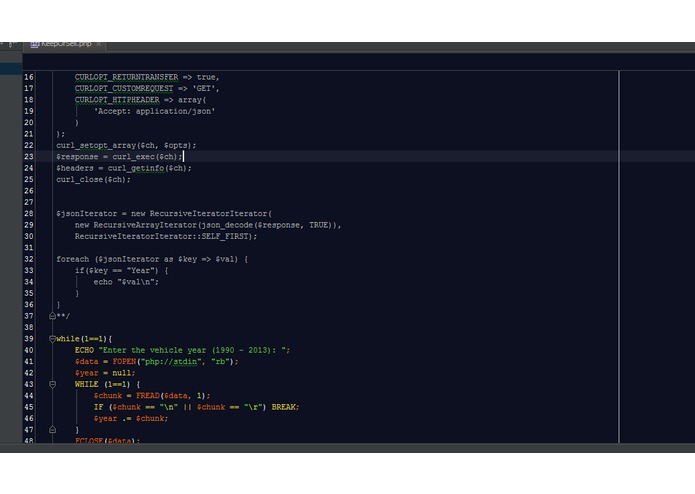The image size is (695, 494).
Task: Click curl_close($ch); on line 25
Action: click(x=94, y=179)
